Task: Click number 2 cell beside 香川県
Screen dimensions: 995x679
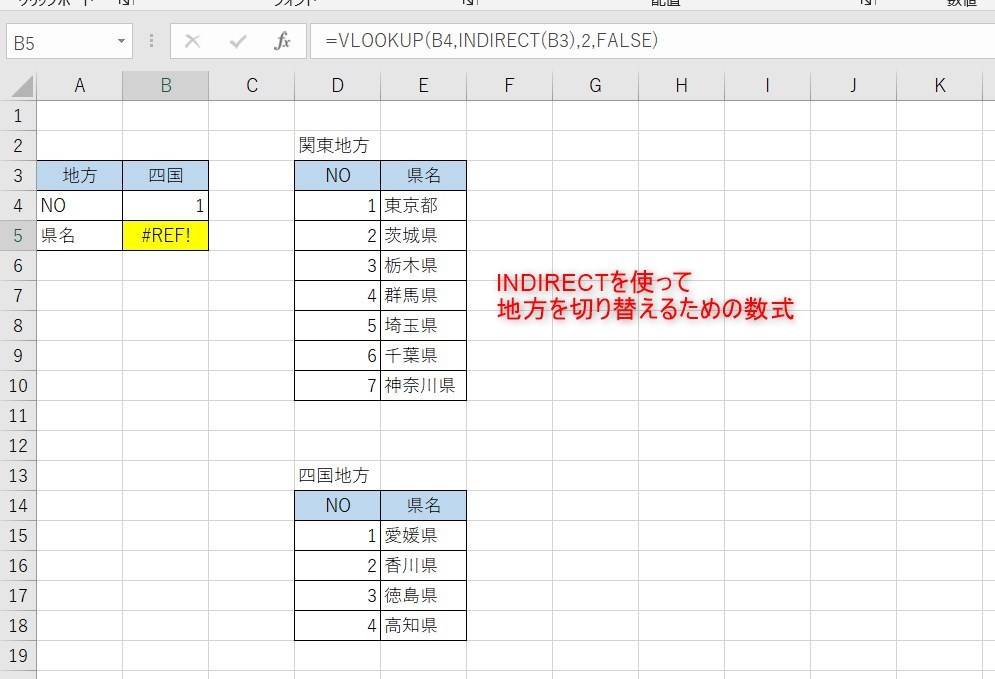Action: (x=338, y=565)
